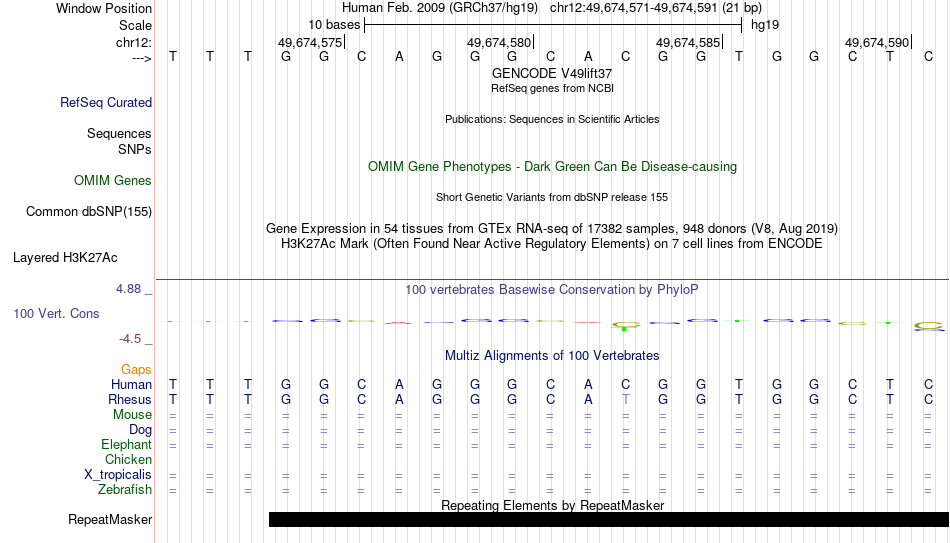Click the Gaps row label

click(x=136, y=370)
